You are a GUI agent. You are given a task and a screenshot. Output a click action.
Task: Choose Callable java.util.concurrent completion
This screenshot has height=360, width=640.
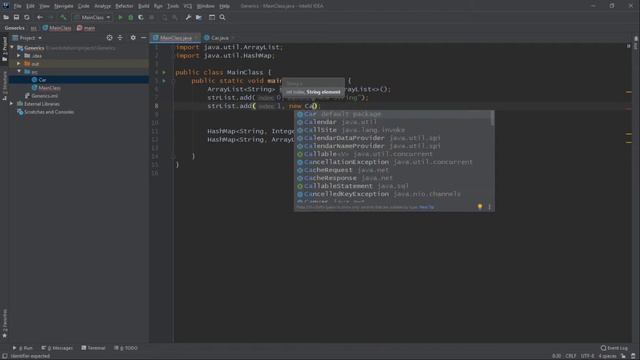coord(393,154)
